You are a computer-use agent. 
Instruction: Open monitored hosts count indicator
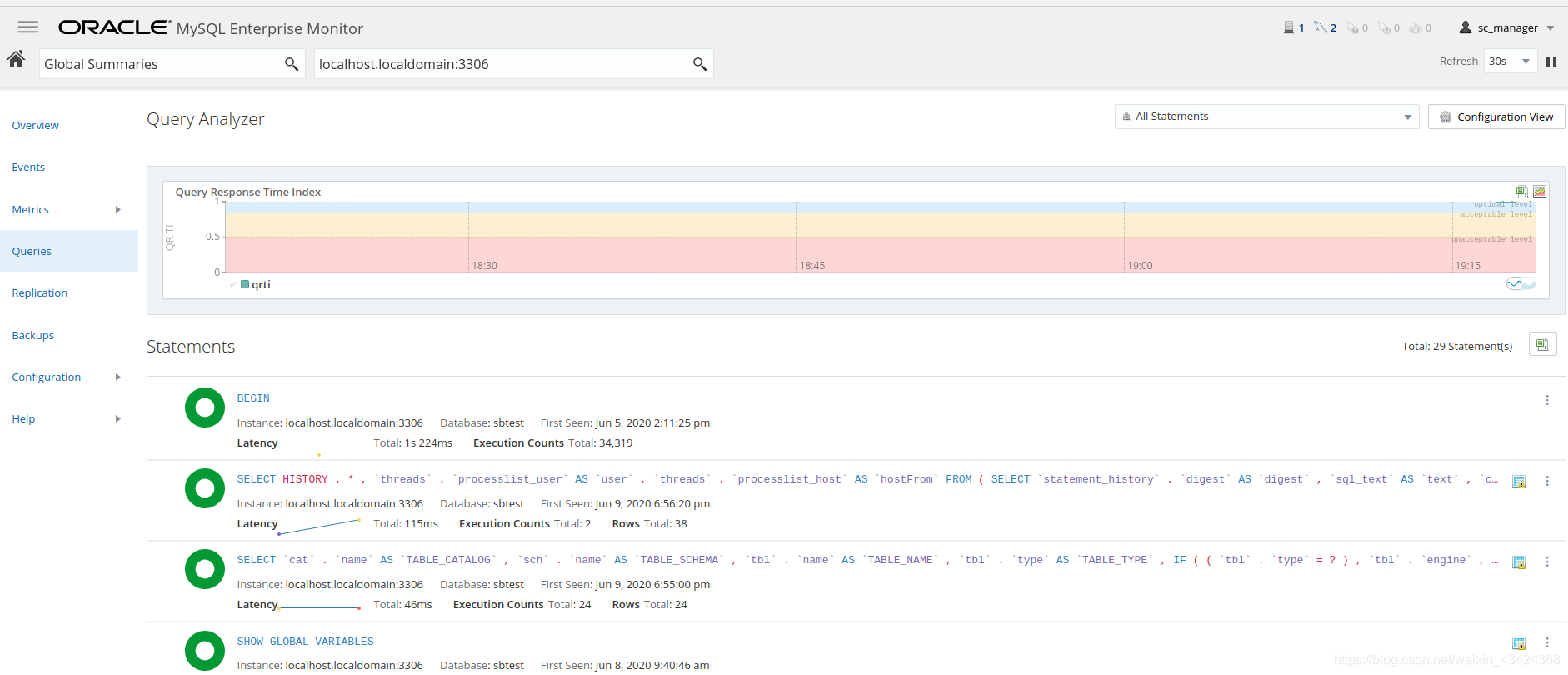(1294, 27)
